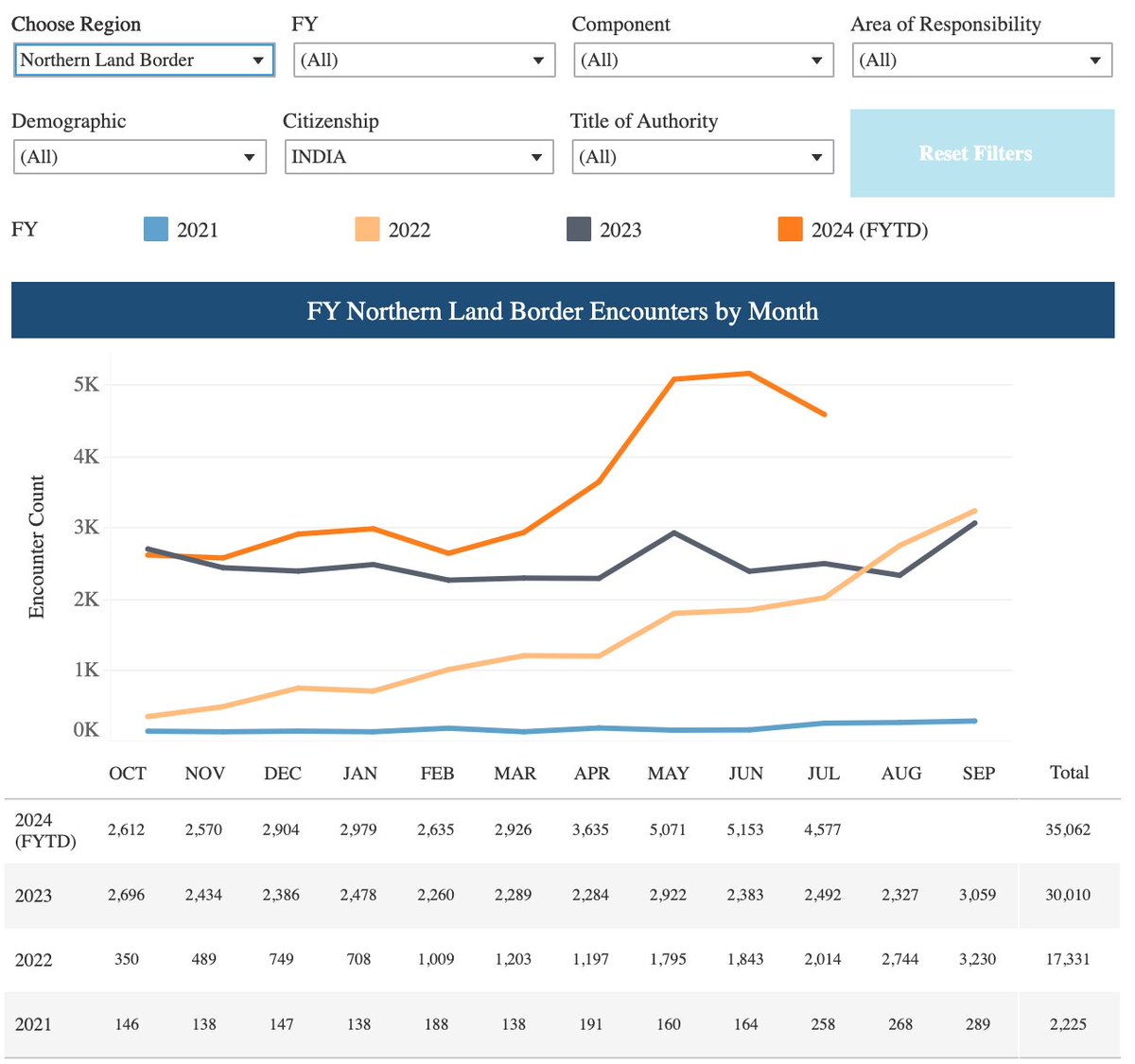Click the 3K y-axis tick label
The height and width of the screenshot is (1064, 1135).
tap(85, 528)
